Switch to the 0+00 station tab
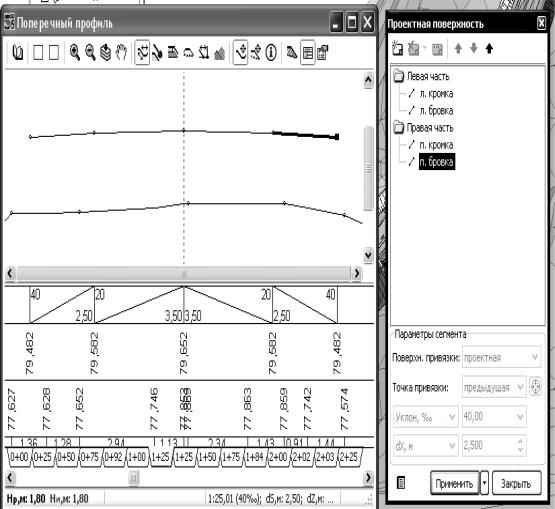 coord(19,457)
